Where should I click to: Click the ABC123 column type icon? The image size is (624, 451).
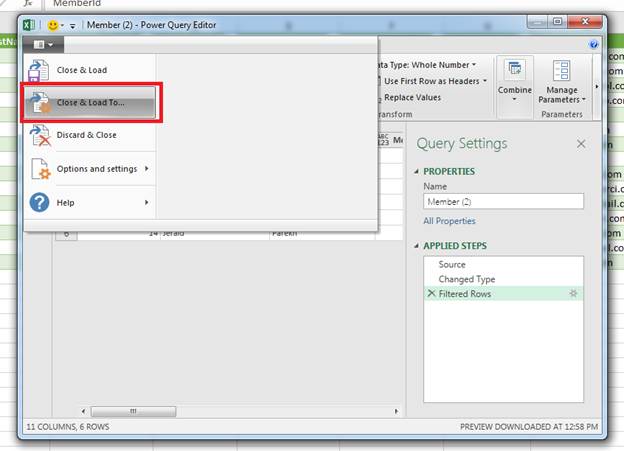[383, 140]
